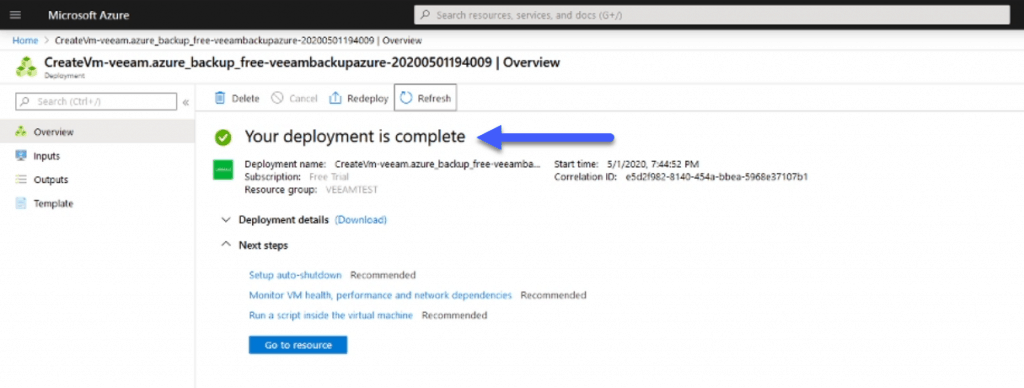This screenshot has height=388, width=1024.
Task: Click the VEEAMTEST resource group value
Action: (352, 190)
